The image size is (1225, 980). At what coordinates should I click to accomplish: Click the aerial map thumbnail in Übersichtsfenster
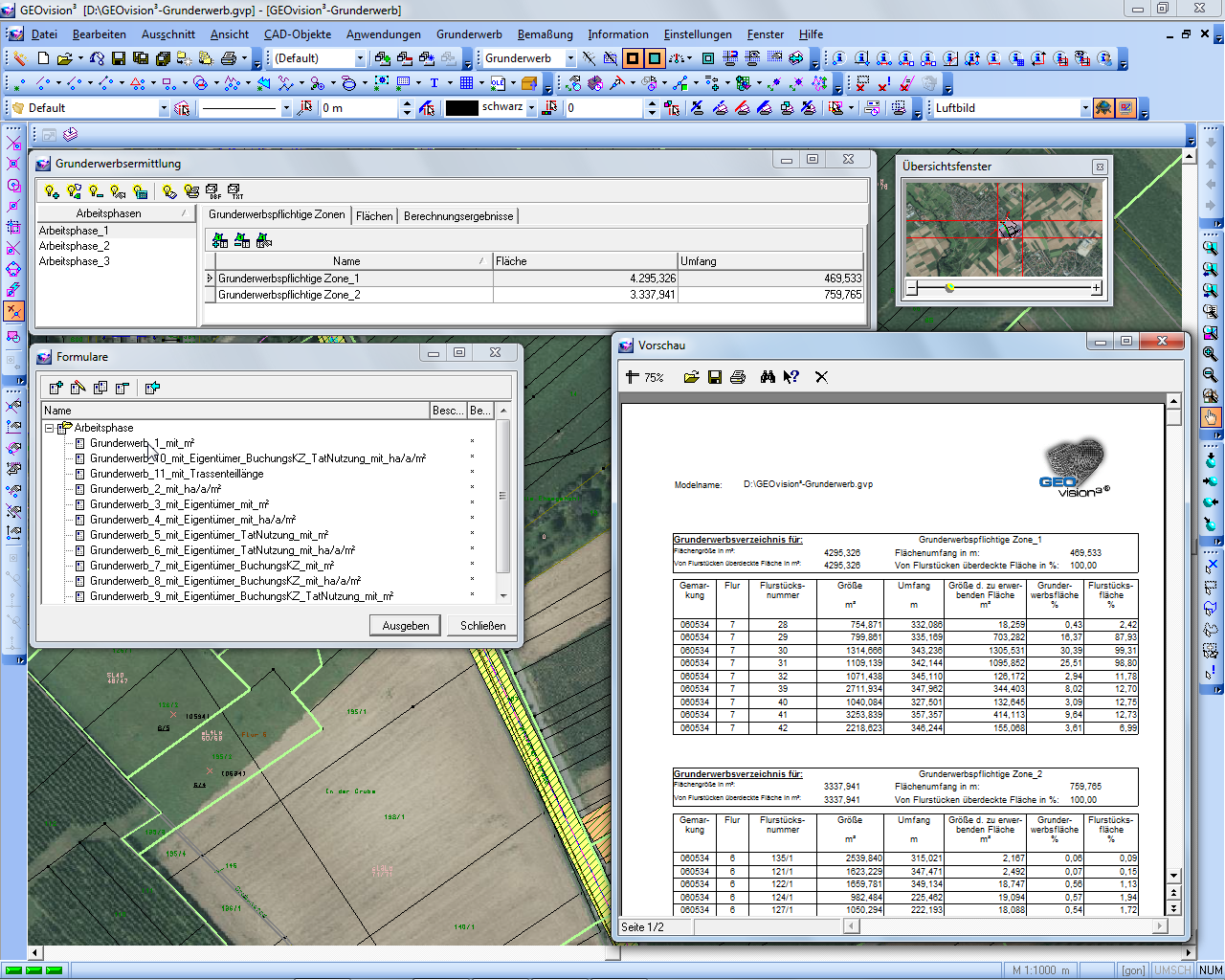1004,229
